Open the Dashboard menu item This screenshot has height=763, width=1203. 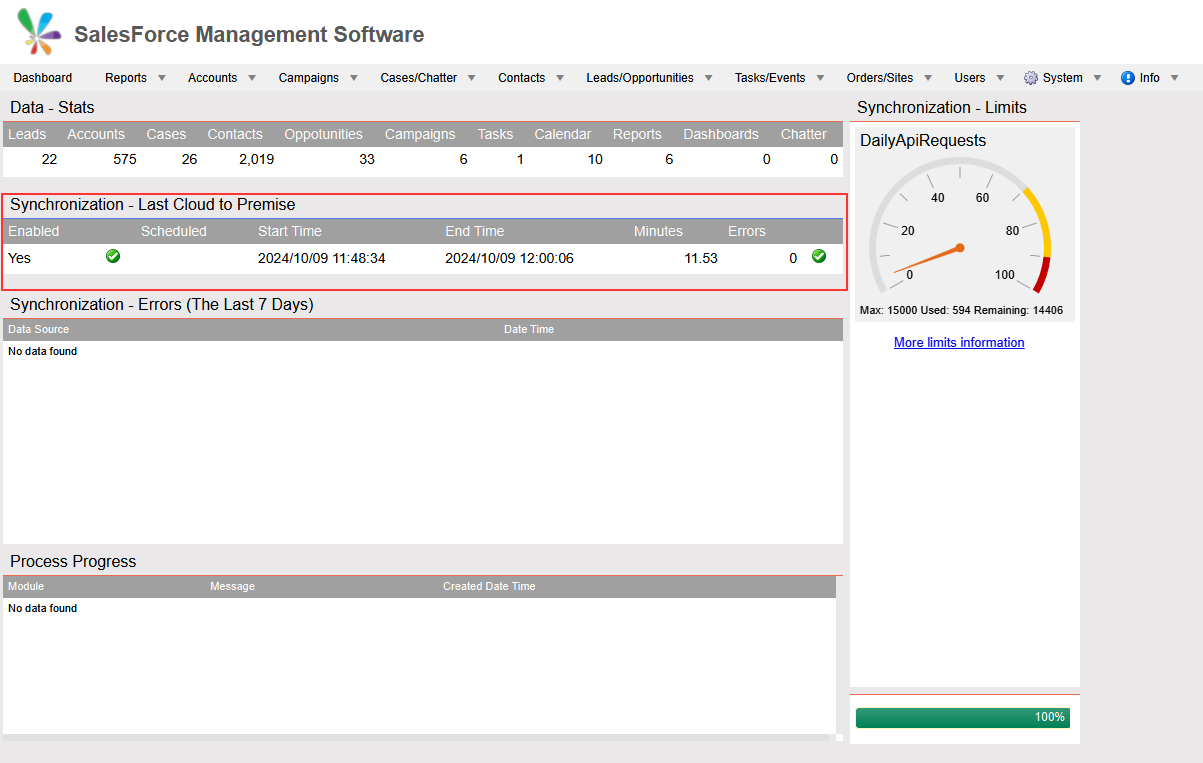43,78
